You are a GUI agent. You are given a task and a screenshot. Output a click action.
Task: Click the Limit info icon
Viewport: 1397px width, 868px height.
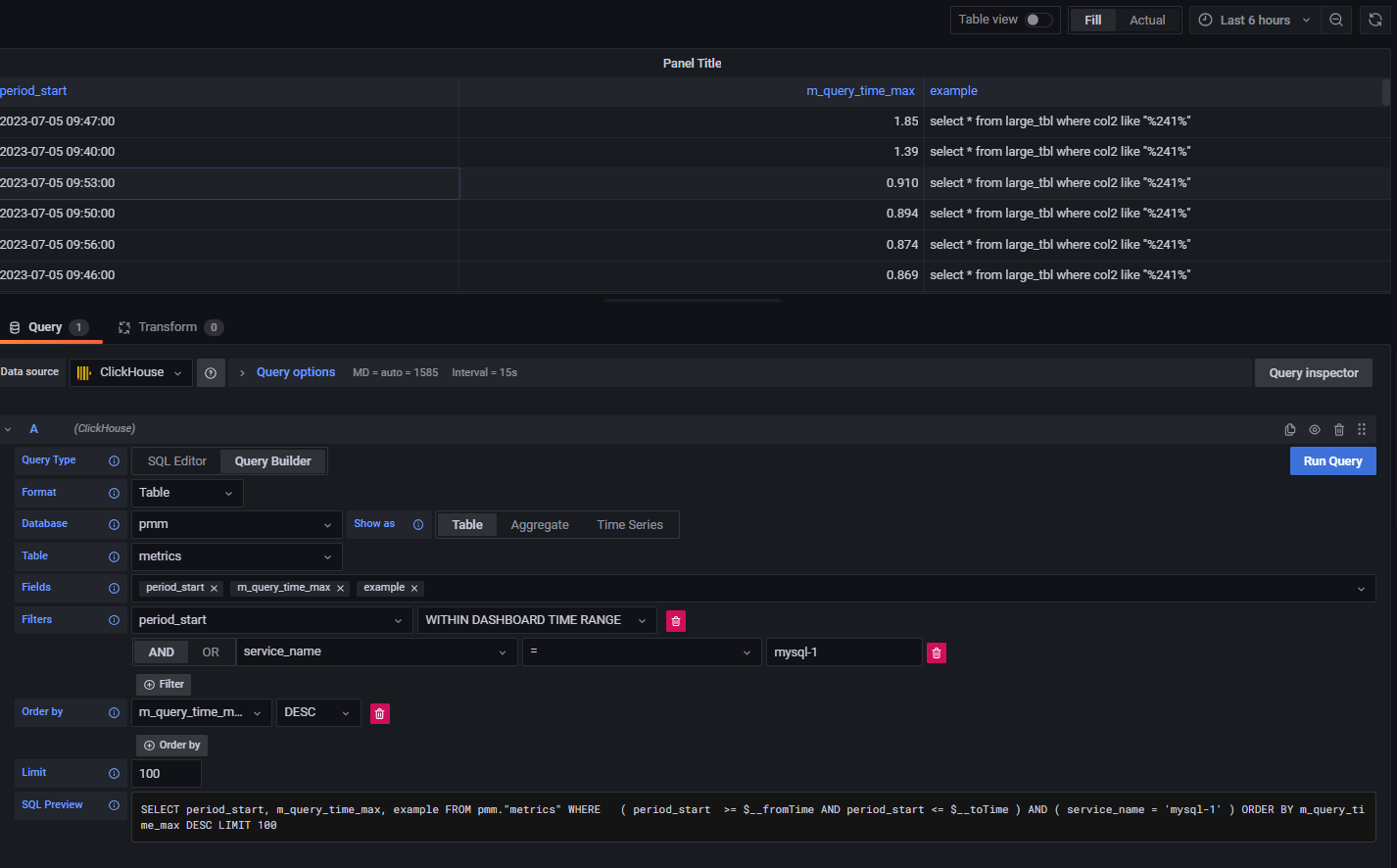coord(114,773)
